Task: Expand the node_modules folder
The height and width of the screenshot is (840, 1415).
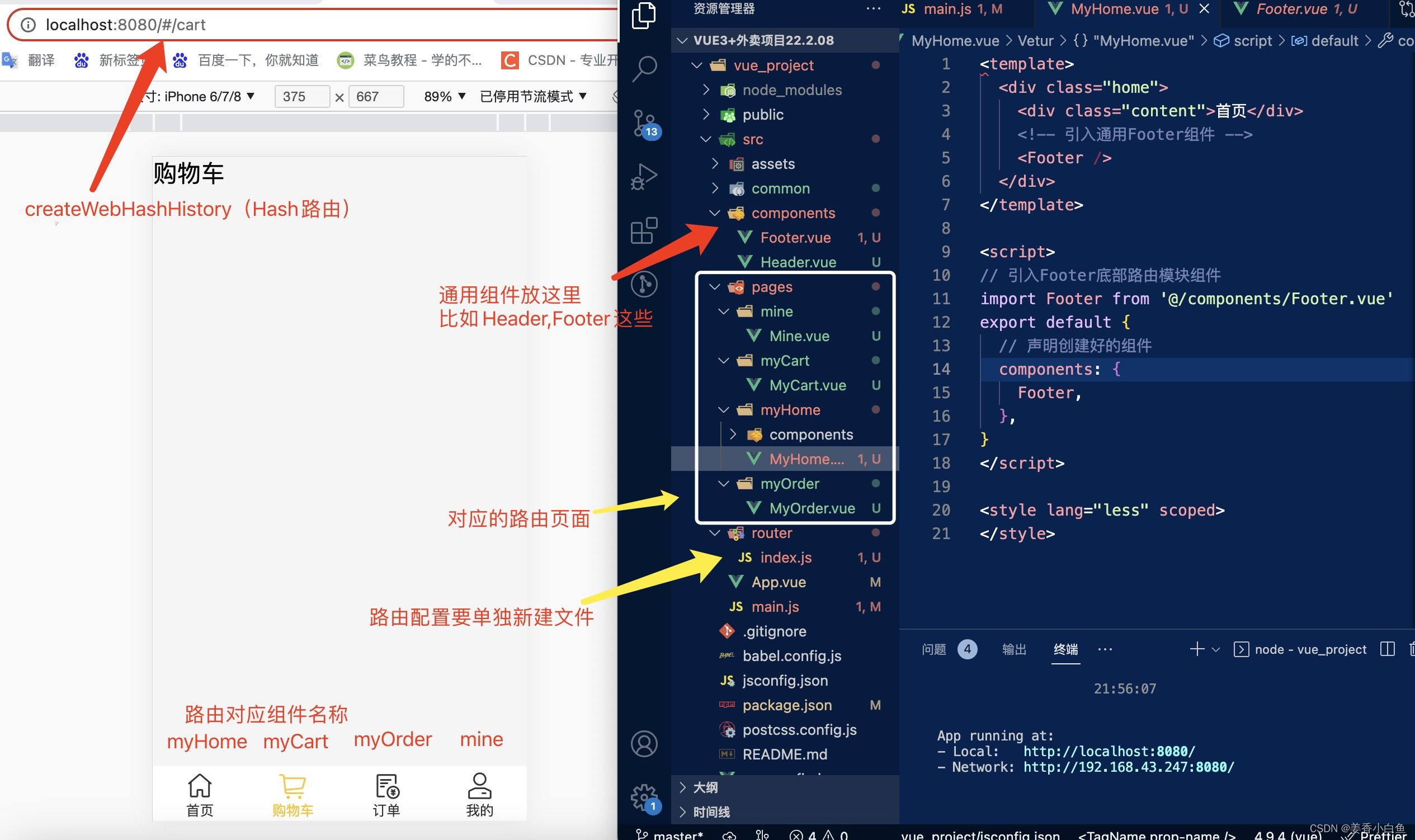Action: click(x=785, y=90)
